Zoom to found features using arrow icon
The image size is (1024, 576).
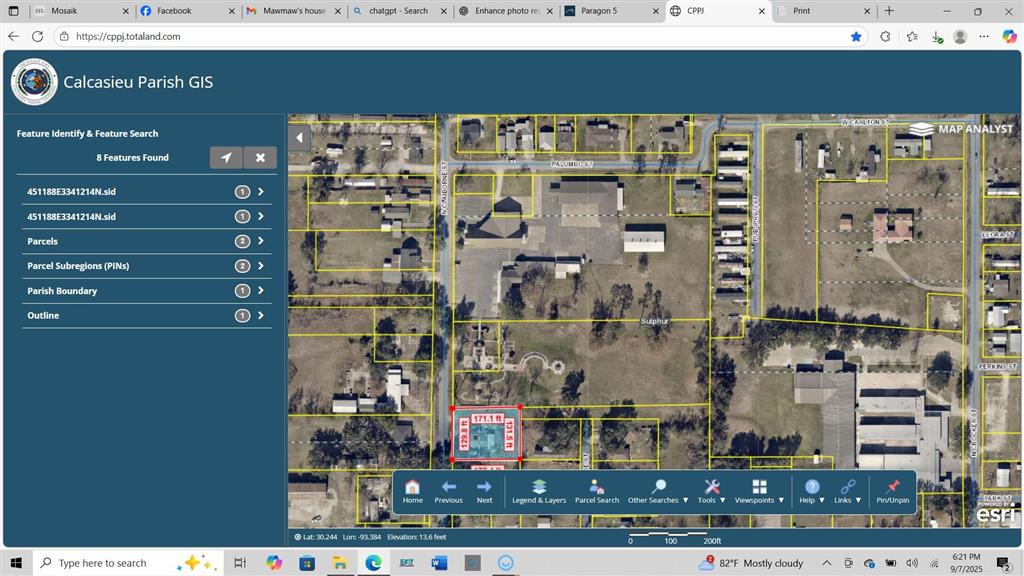click(226, 157)
